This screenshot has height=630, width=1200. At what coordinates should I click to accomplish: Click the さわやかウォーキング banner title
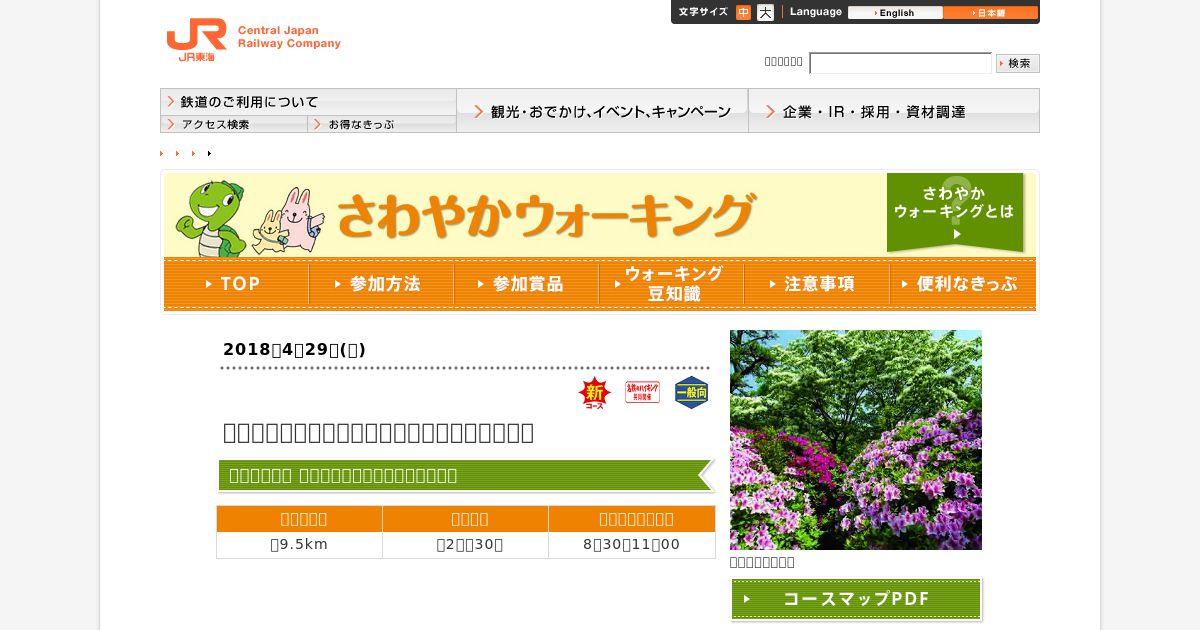pos(545,215)
